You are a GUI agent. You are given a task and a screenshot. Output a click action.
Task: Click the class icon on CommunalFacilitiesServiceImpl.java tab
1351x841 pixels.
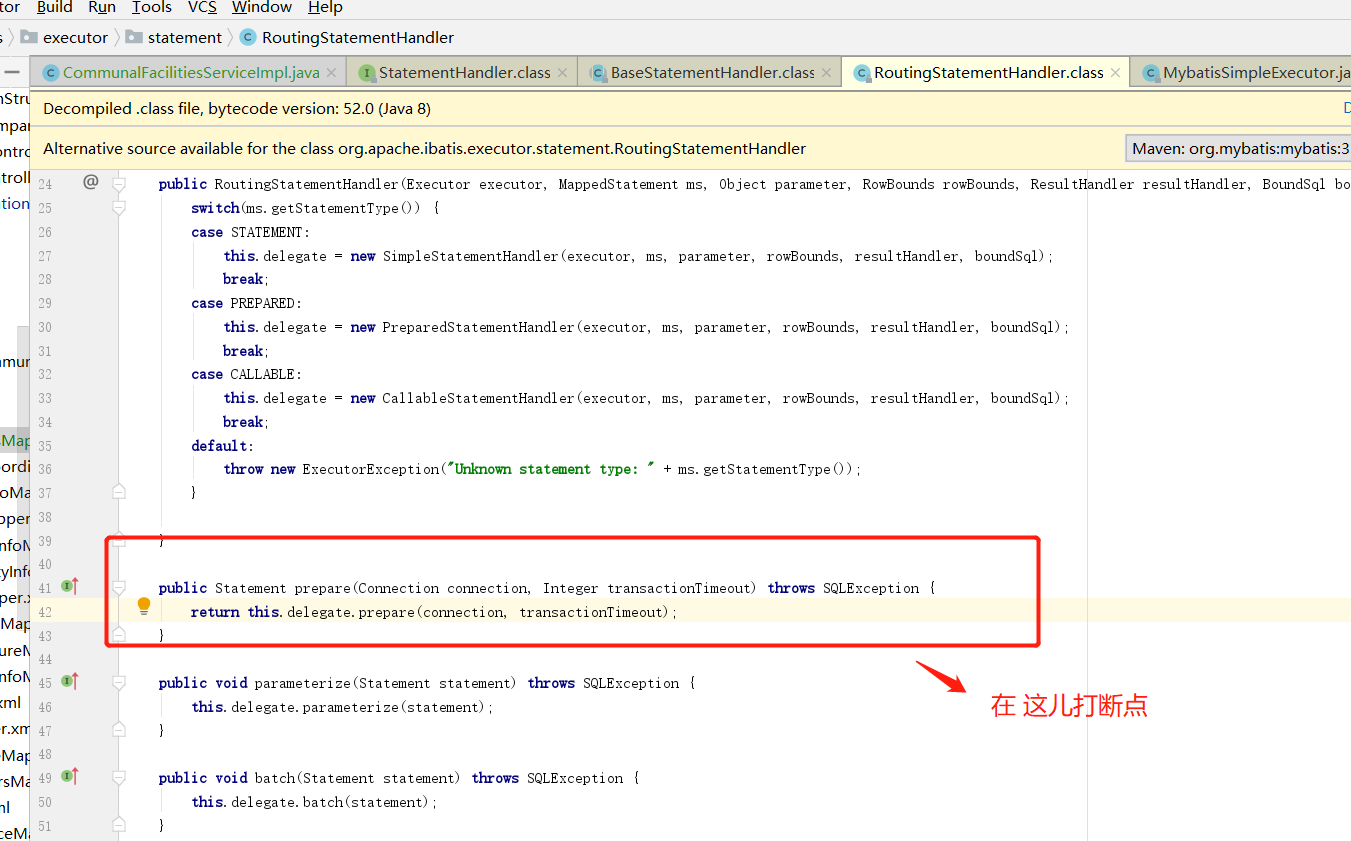click(x=51, y=73)
